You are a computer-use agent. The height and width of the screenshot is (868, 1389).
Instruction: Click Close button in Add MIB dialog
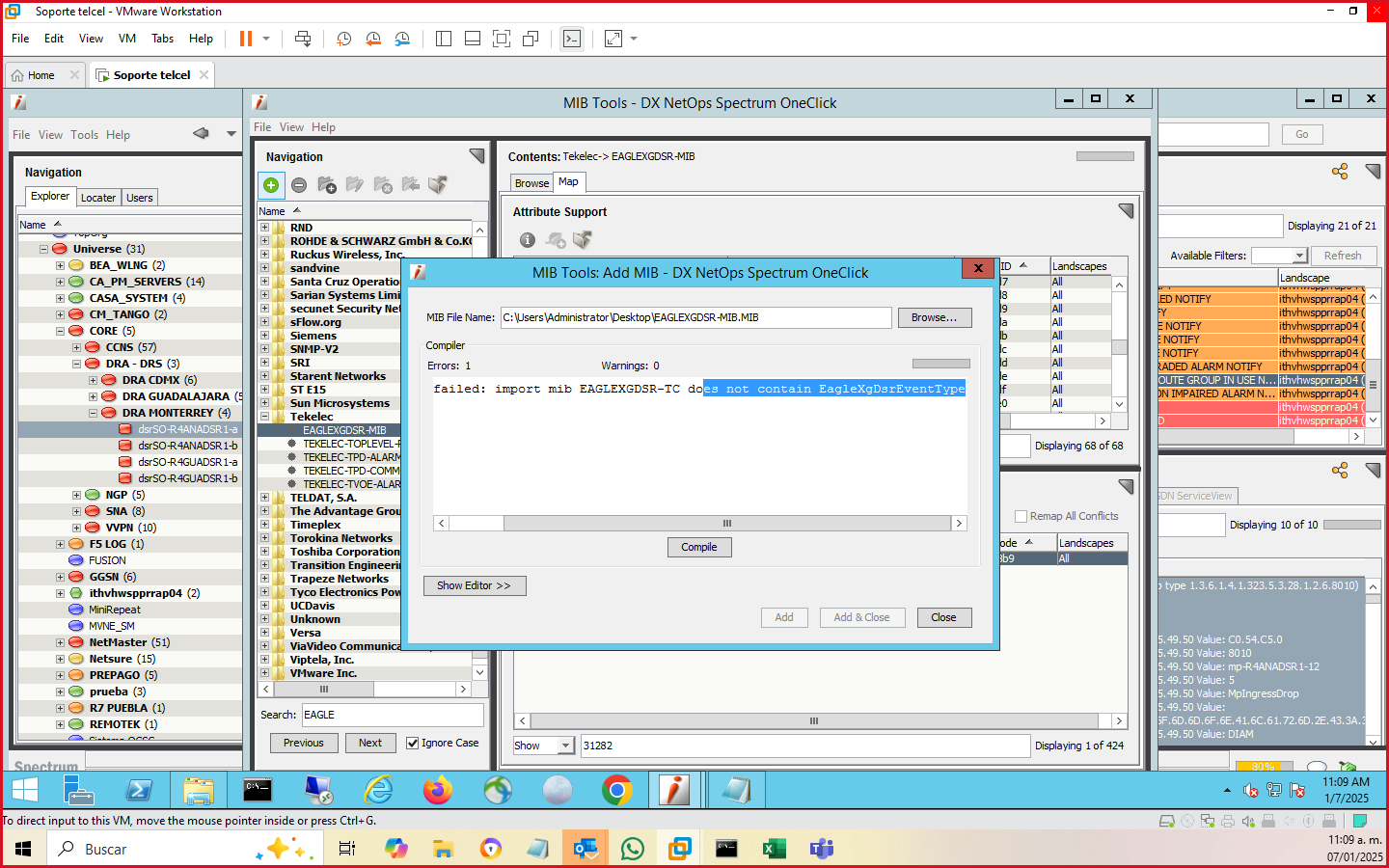pos(943,617)
